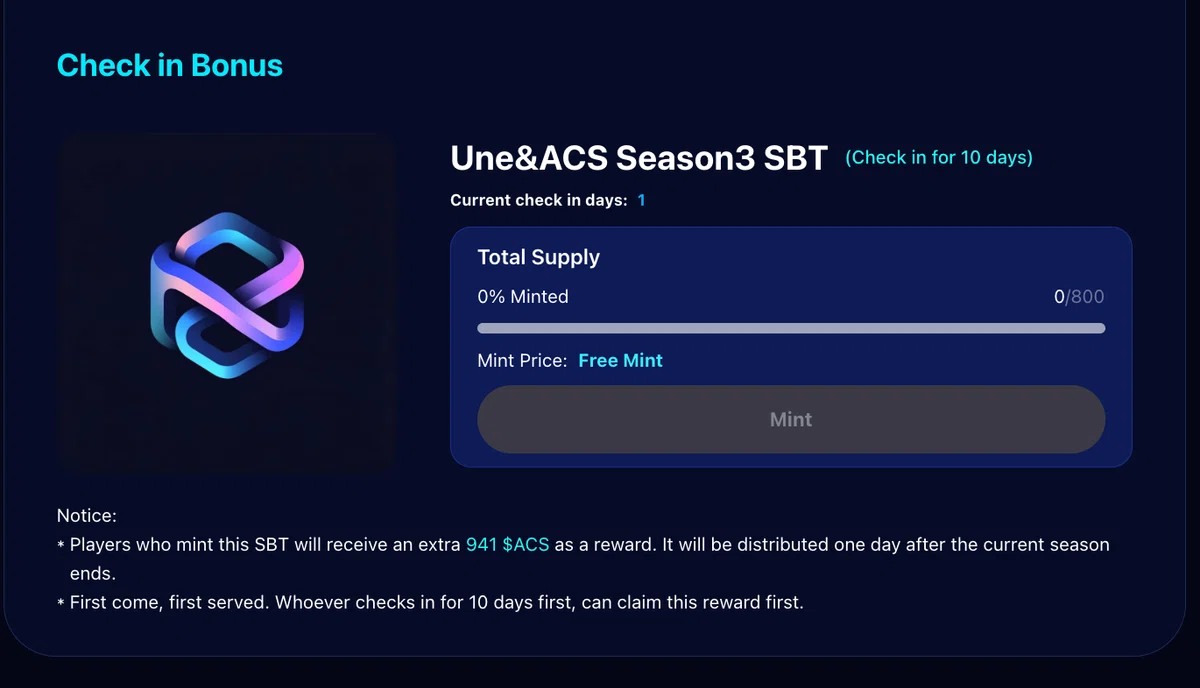Click the 'Check in for 10 days' label
The image size is (1200, 688).
(939, 157)
